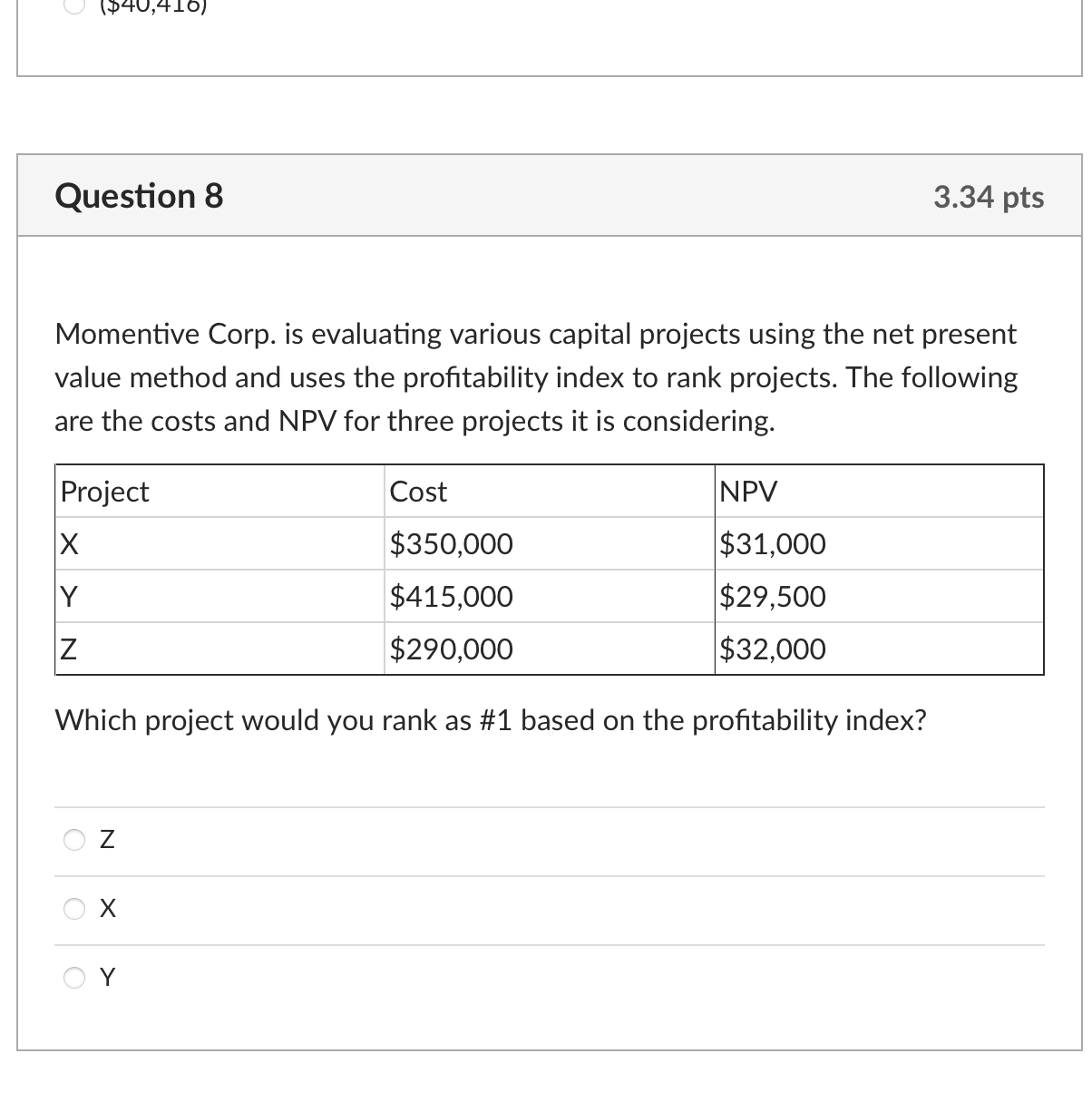Click the $350,000 cost value

(x=451, y=543)
